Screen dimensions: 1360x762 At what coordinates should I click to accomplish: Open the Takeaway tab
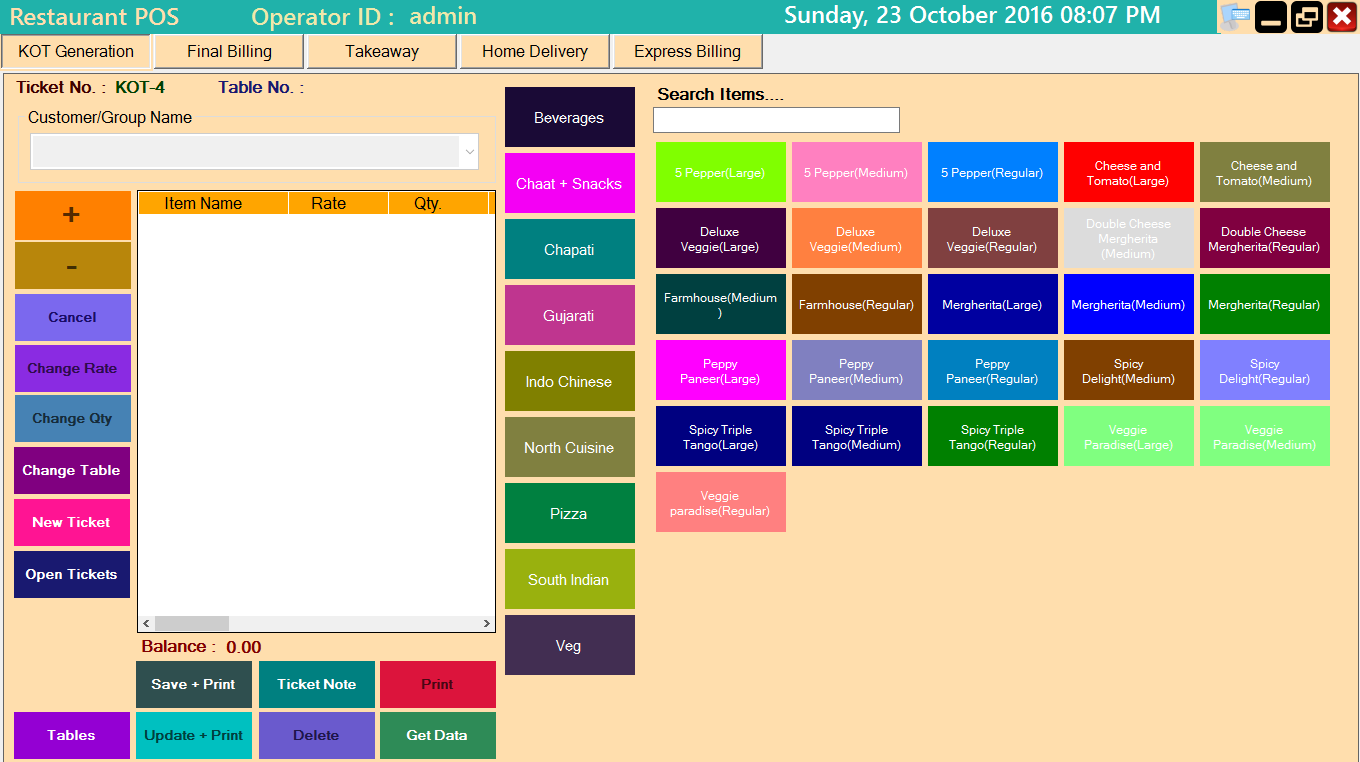pos(381,50)
